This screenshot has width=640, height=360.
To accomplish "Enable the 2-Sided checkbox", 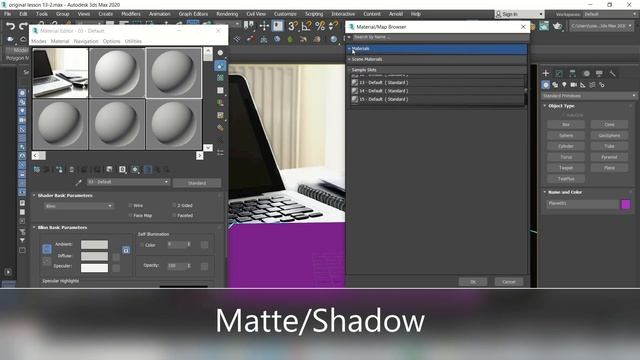I will [x=174, y=205].
